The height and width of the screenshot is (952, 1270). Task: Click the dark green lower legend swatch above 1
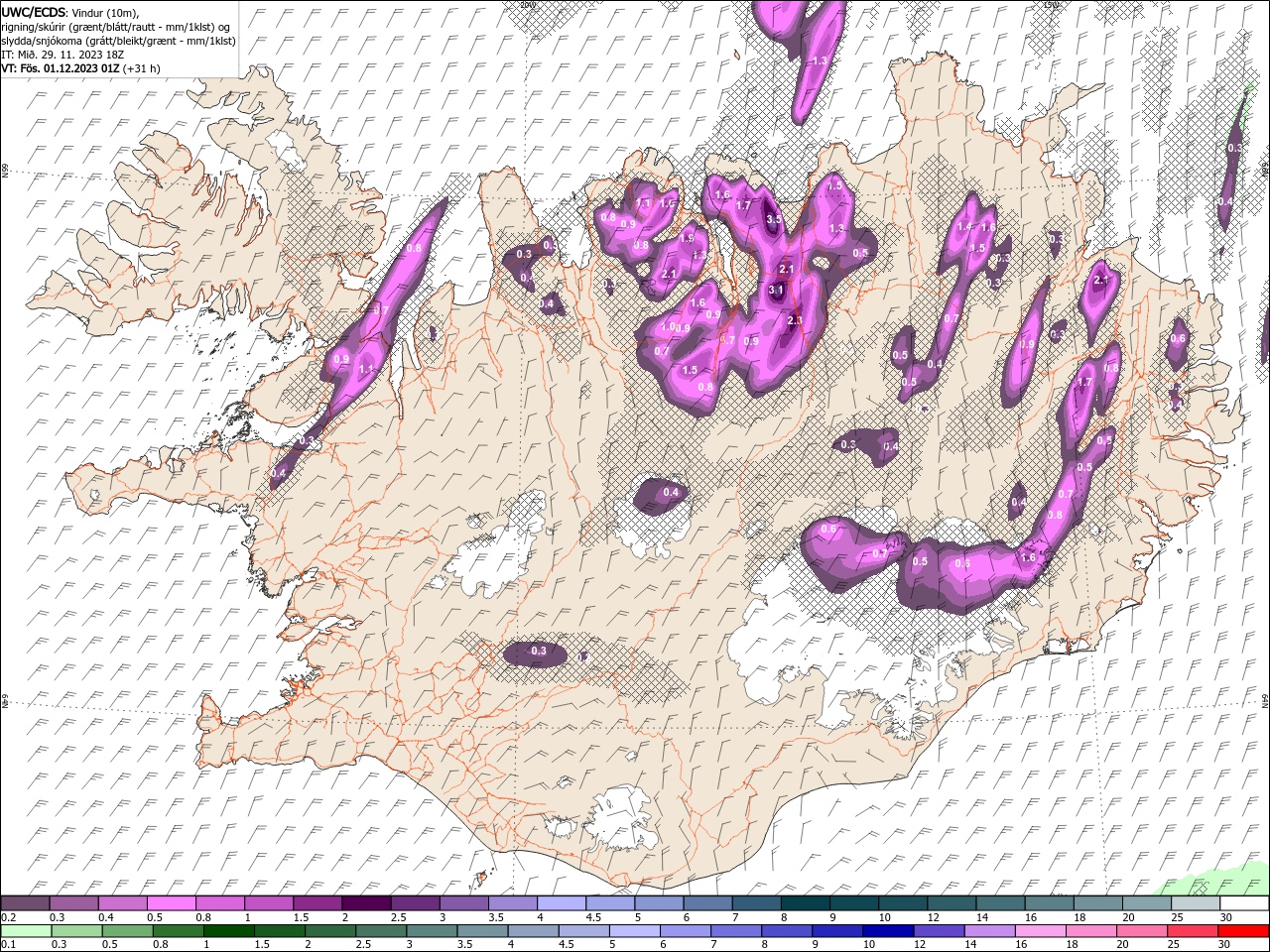pyautogui.click(x=228, y=931)
